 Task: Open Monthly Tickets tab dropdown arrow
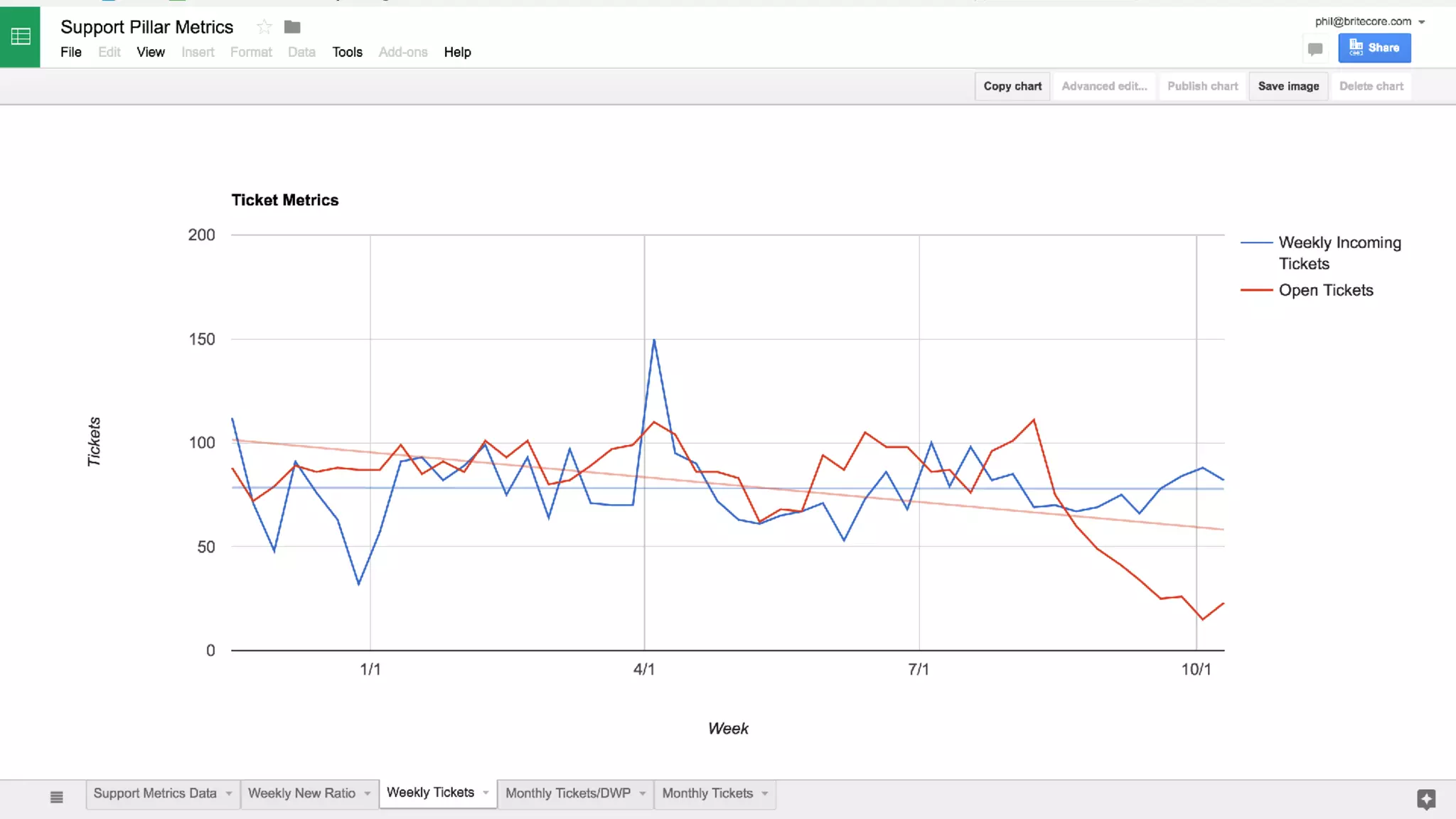click(765, 793)
